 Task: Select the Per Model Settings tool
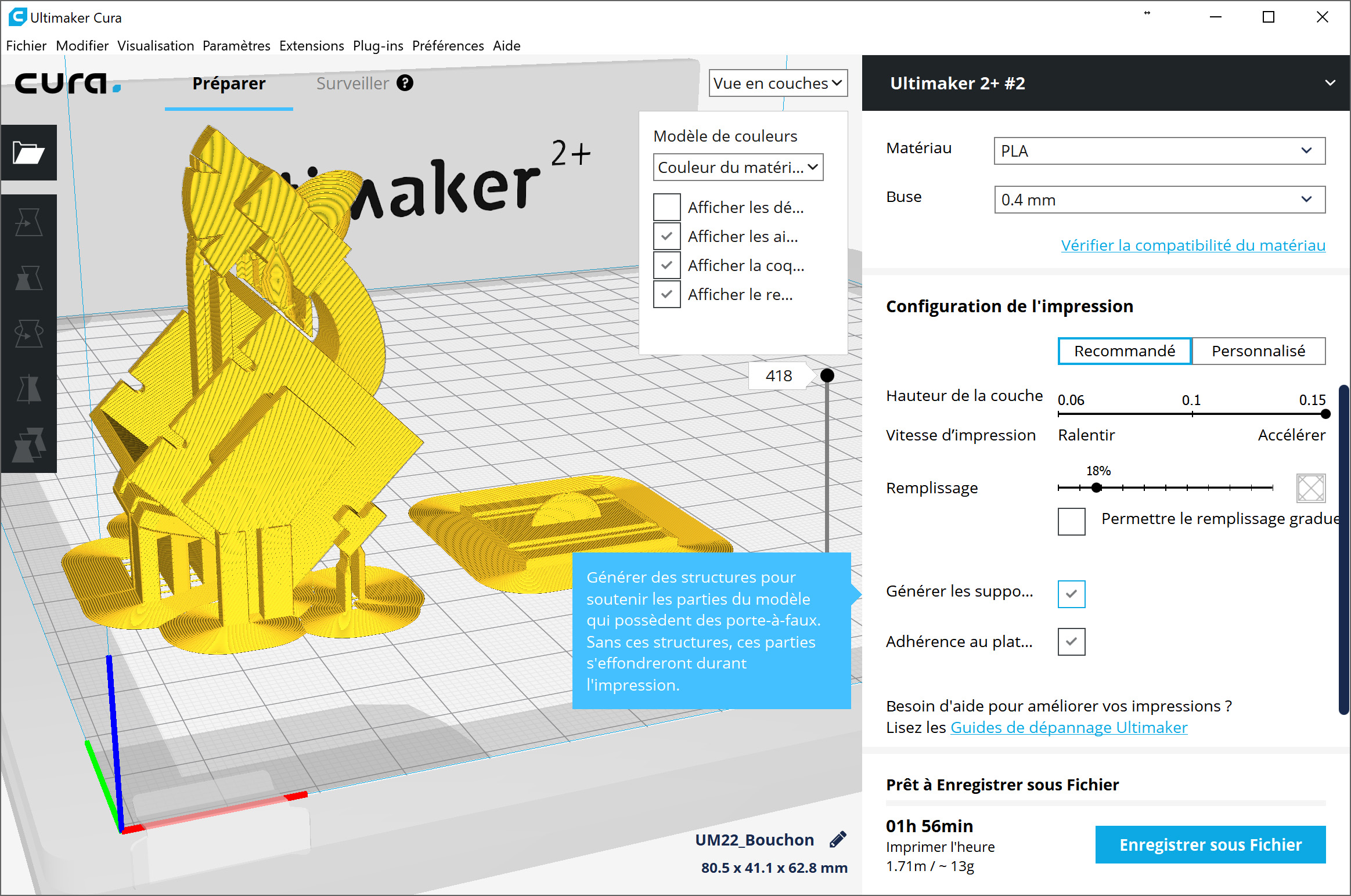(28, 445)
